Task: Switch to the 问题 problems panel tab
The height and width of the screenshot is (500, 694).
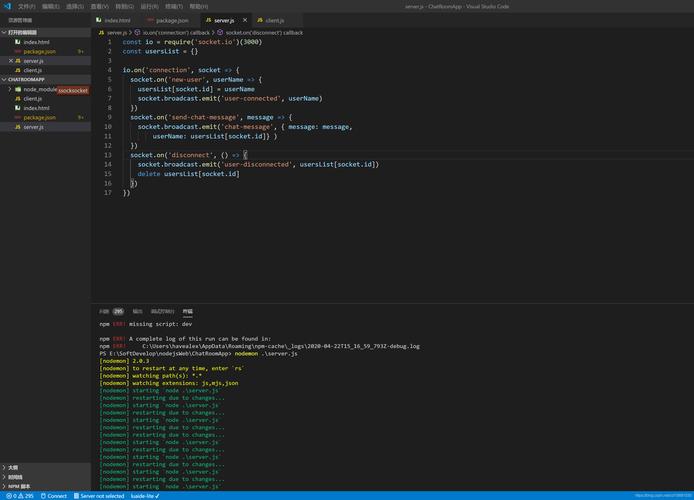Action: point(111,312)
